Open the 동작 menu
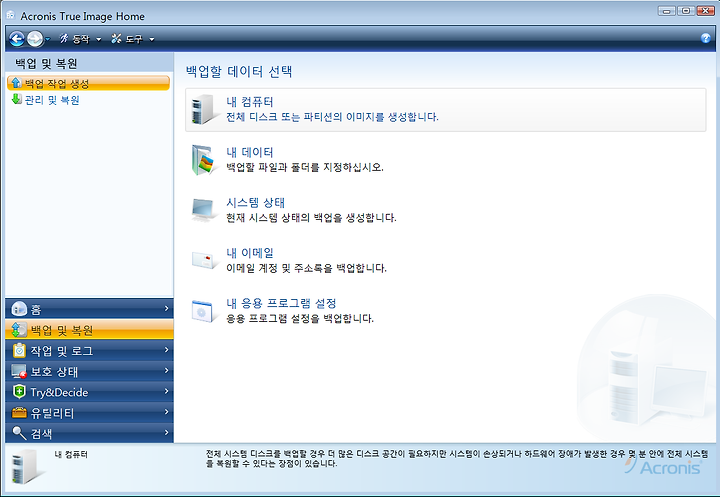 (x=80, y=39)
